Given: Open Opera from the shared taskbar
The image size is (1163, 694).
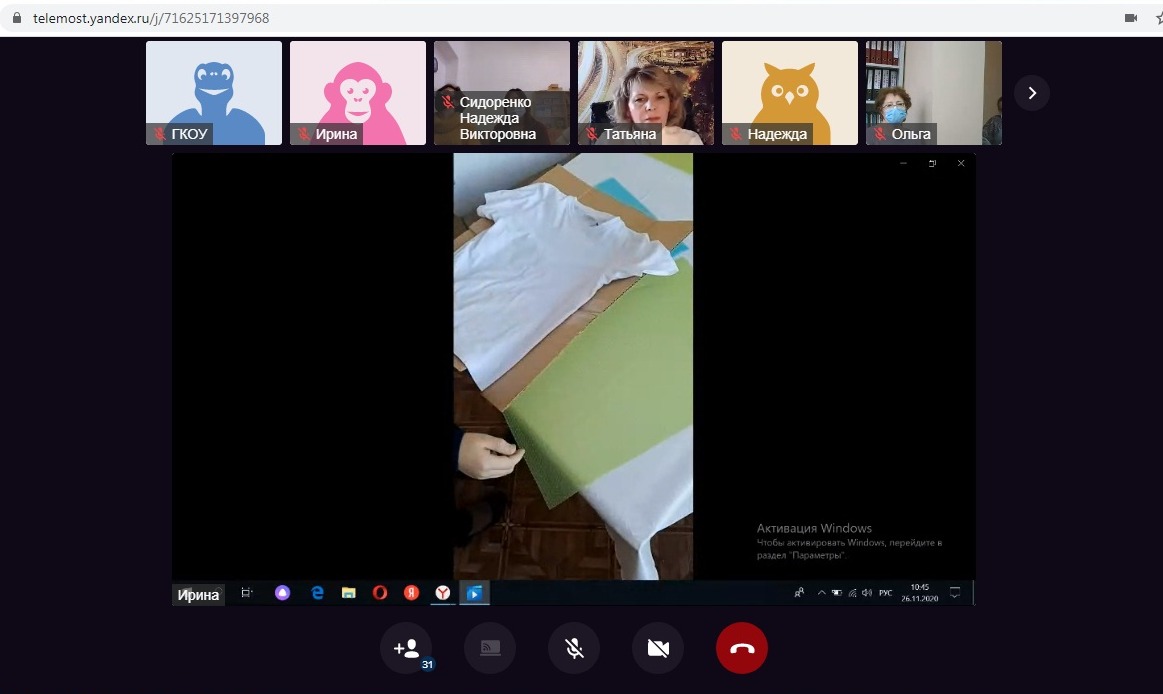Looking at the screenshot, I should point(380,593).
